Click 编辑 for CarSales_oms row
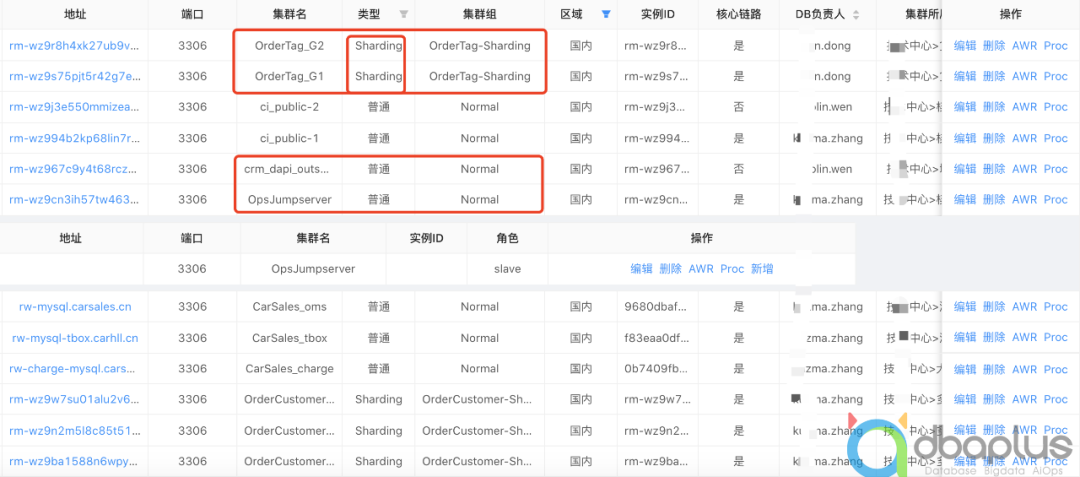Screen dimensions: 1080x477 965,306
